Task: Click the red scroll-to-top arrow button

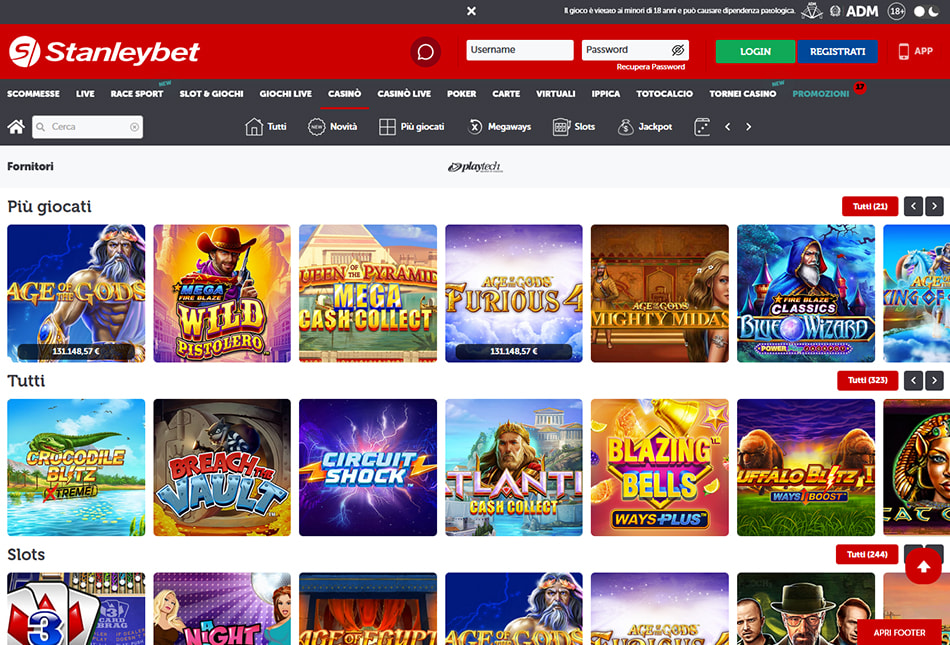Action: pos(923,566)
